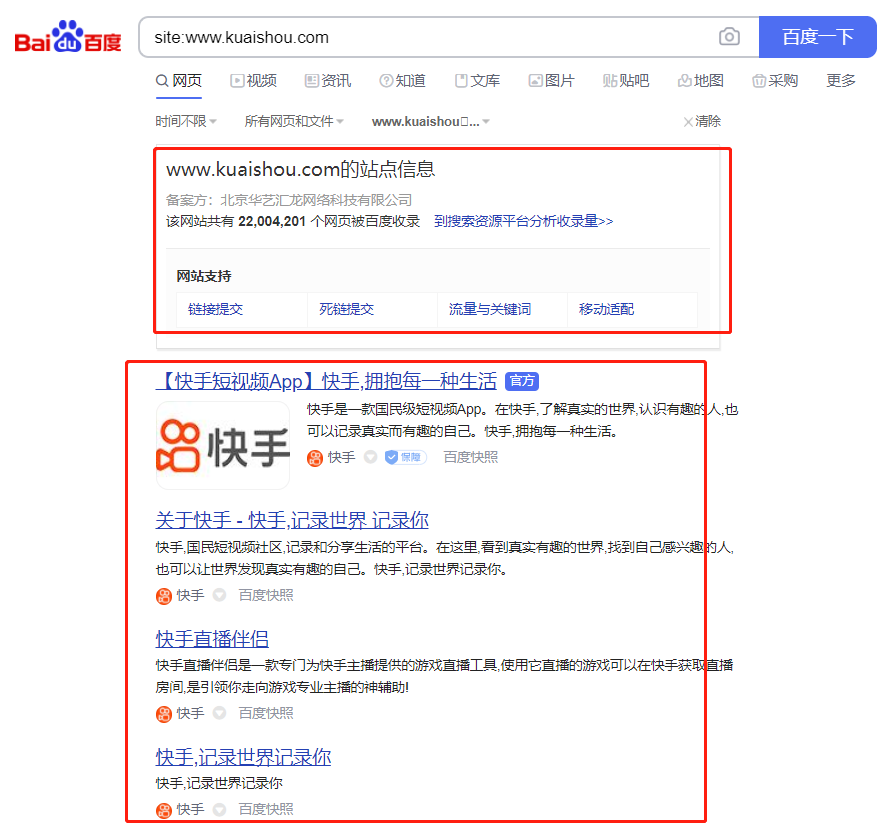Open 百度快照 of first result
The width and height of the screenshot is (892, 827).
tap(470, 457)
